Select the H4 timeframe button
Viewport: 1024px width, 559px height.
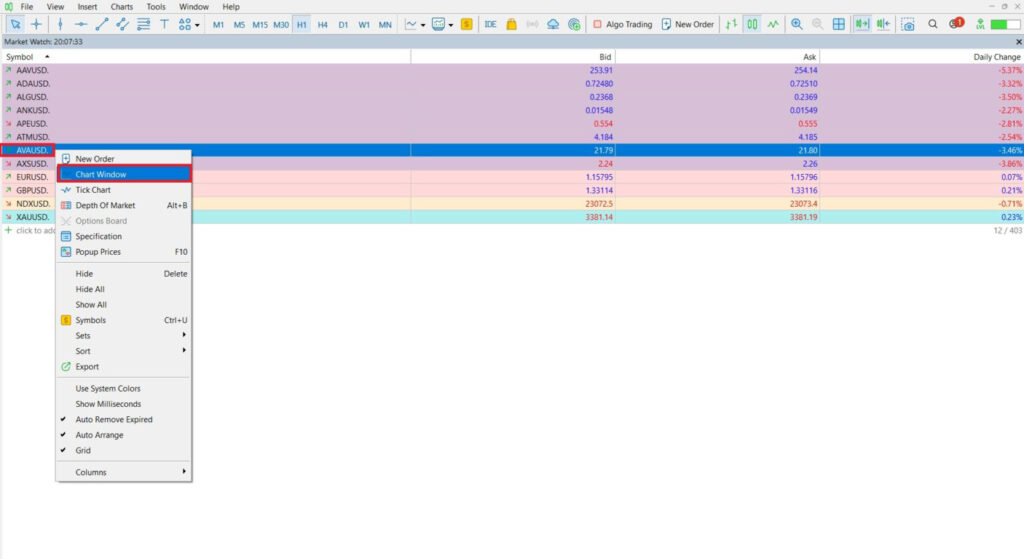[x=322, y=24]
